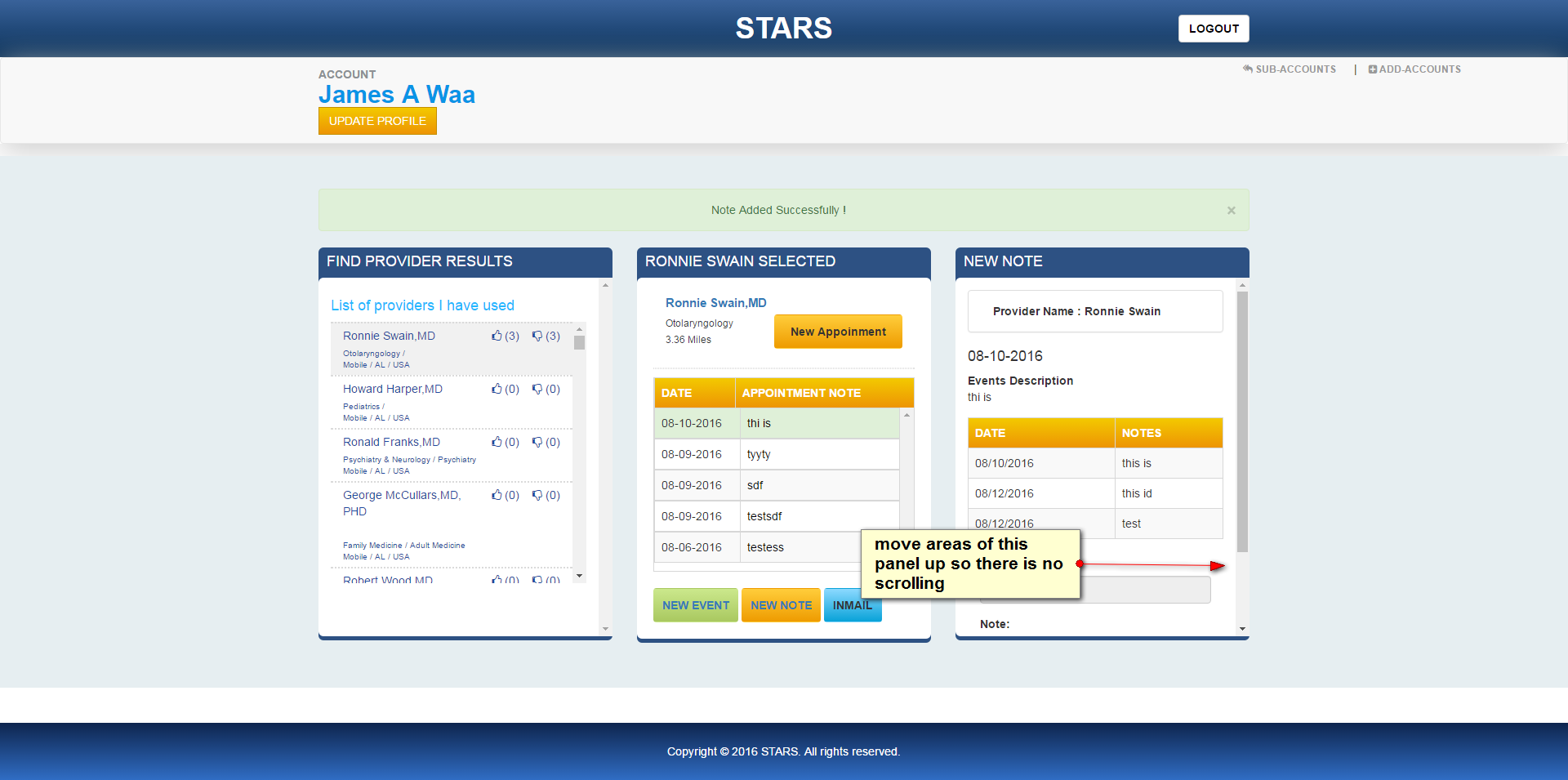Click thumbs-down icon for George McCullars
This screenshot has height=780, width=1568.
coord(537,495)
